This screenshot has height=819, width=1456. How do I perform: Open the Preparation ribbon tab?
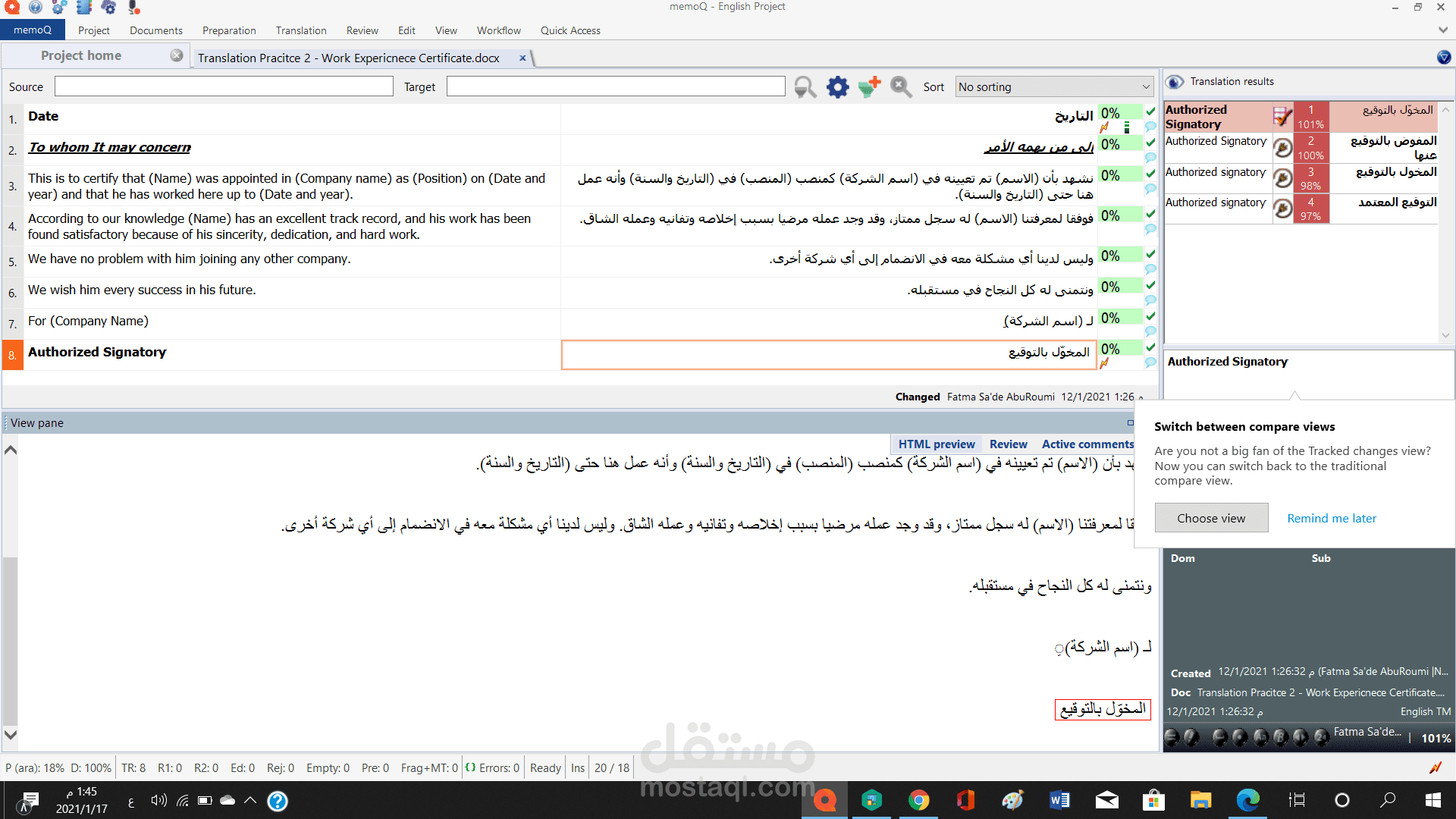(229, 30)
